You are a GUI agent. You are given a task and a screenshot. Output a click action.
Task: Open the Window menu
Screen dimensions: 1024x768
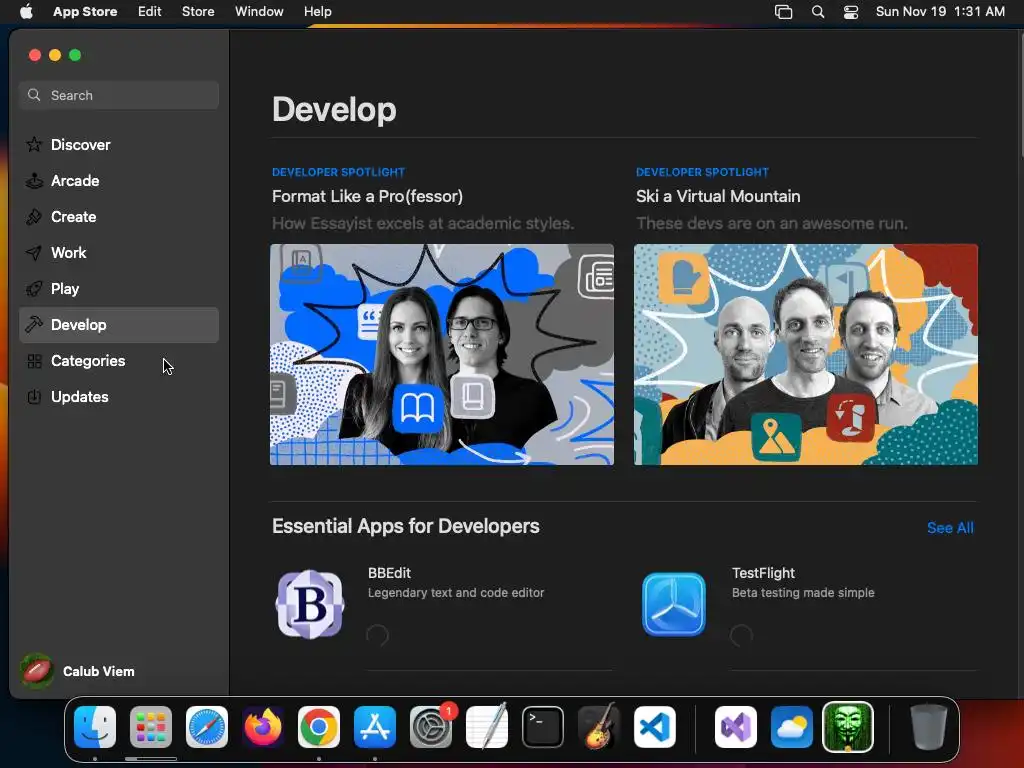[259, 12]
